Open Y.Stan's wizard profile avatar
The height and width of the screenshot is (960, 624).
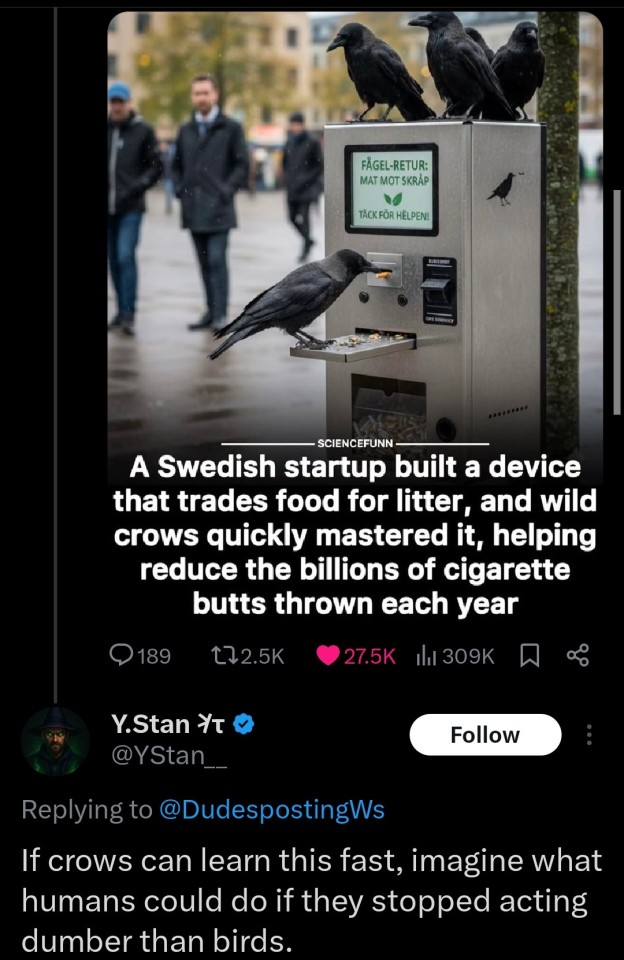coord(56,742)
